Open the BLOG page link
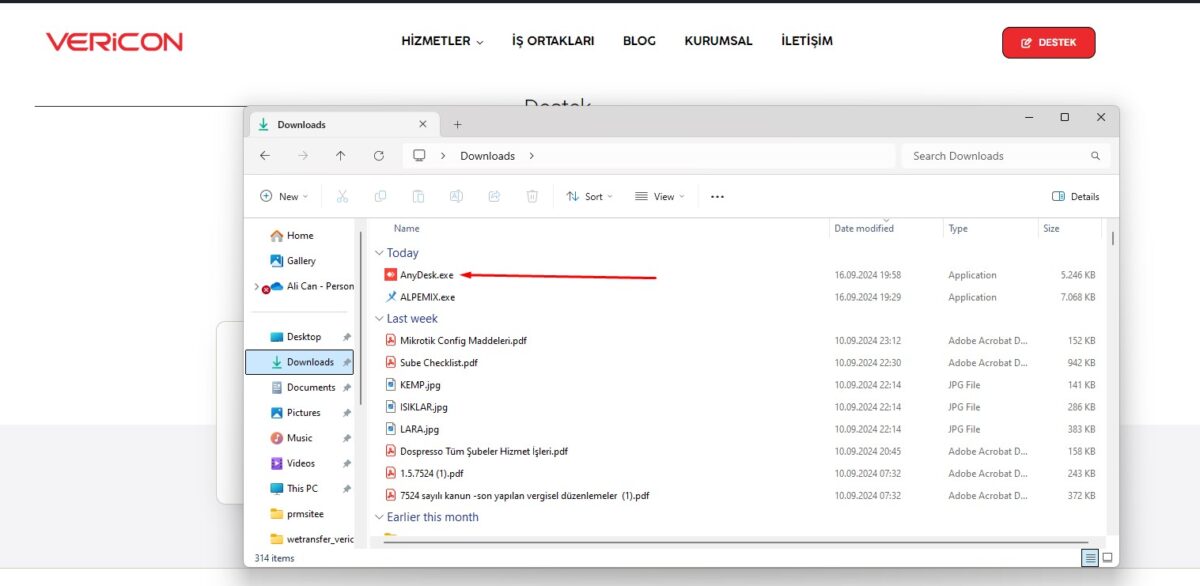Image resolution: width=1200 pixels, height=586 pixels. point(639,41)
